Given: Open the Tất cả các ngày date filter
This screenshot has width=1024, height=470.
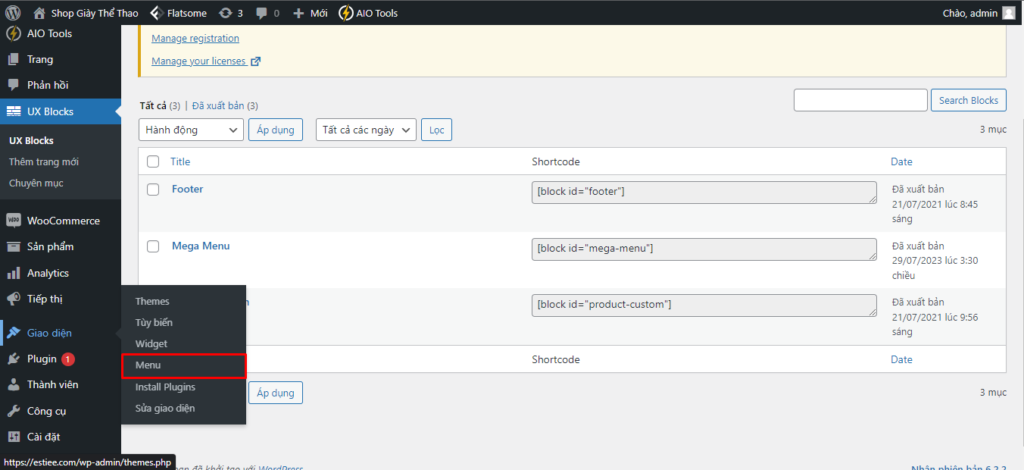Looking at the screenshot, I should click(x=366, y=130).
